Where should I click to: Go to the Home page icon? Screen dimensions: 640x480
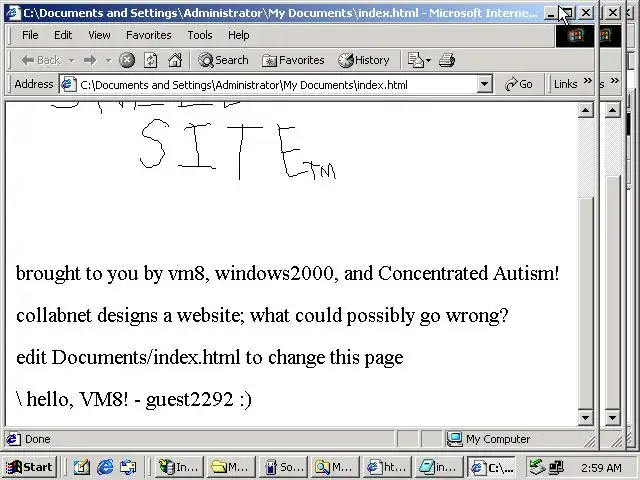[x=175, y=60]
